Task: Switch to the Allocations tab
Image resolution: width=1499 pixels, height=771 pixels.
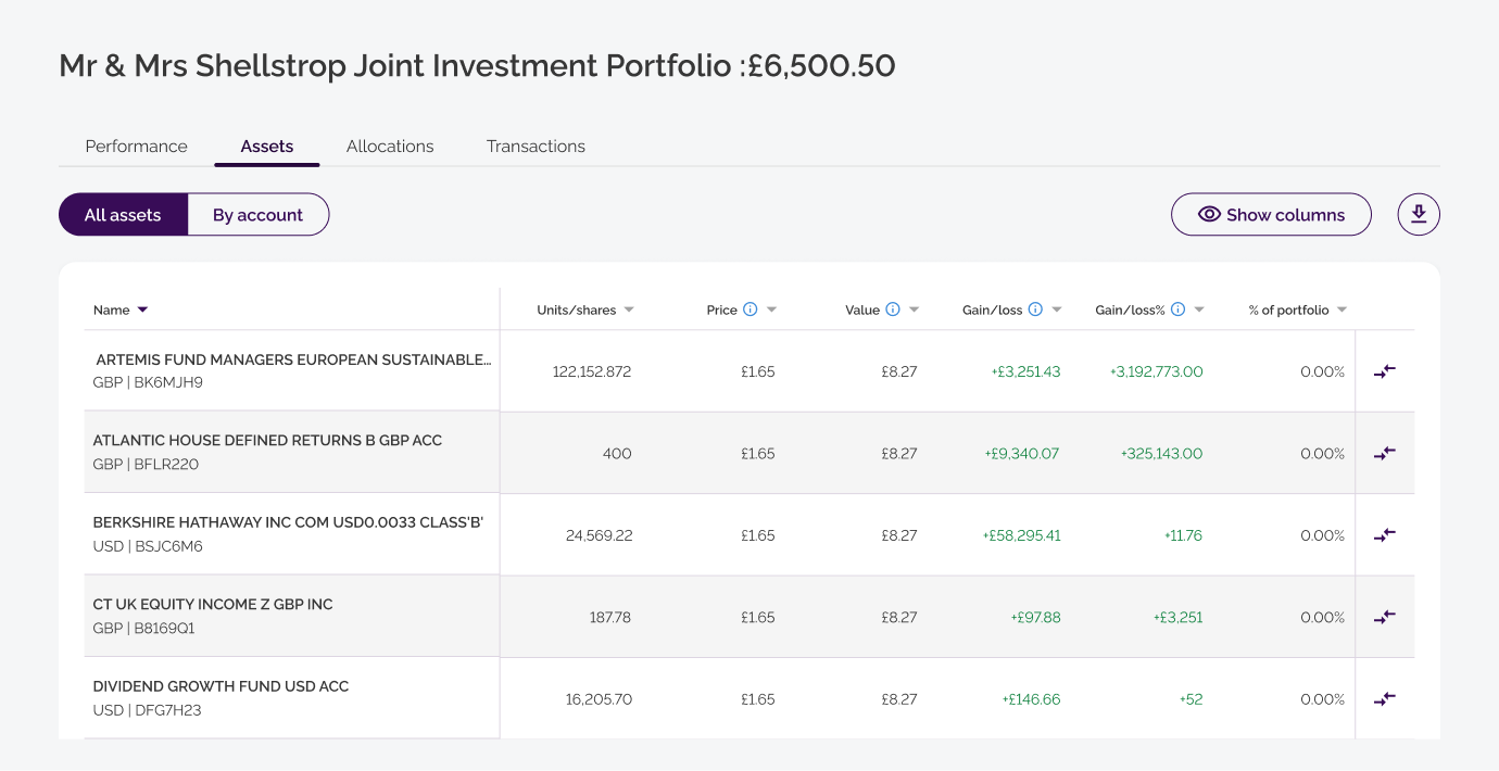Action: tap(390, 146)
